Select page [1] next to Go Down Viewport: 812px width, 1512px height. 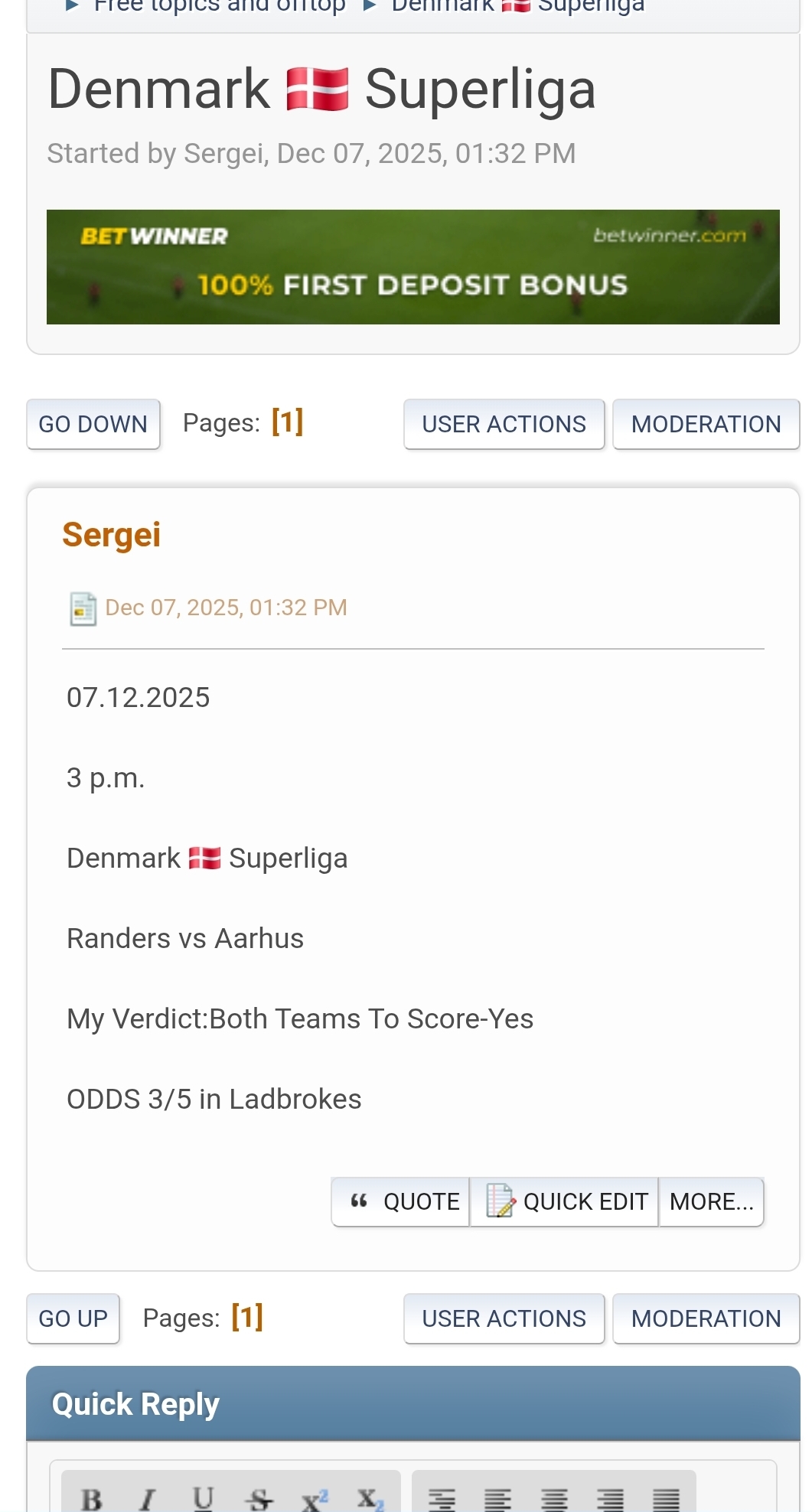coord(288,422)
